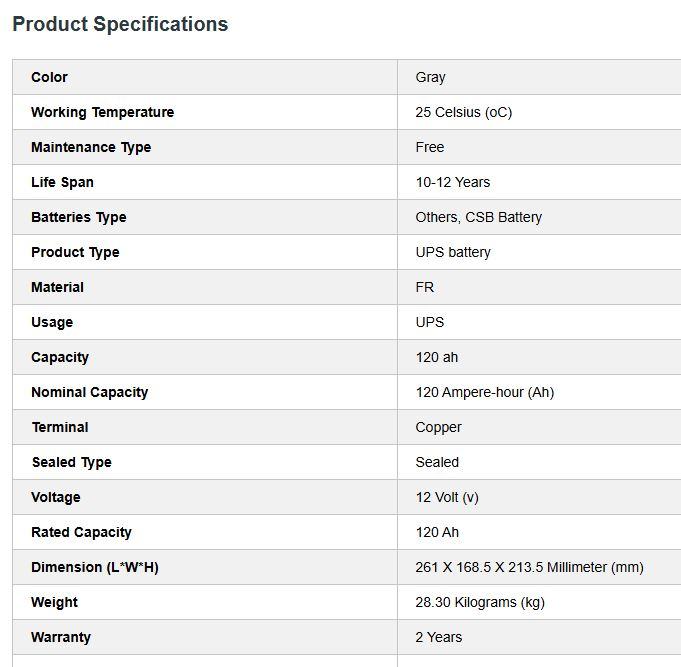Select the Batteries Type label

79,217
